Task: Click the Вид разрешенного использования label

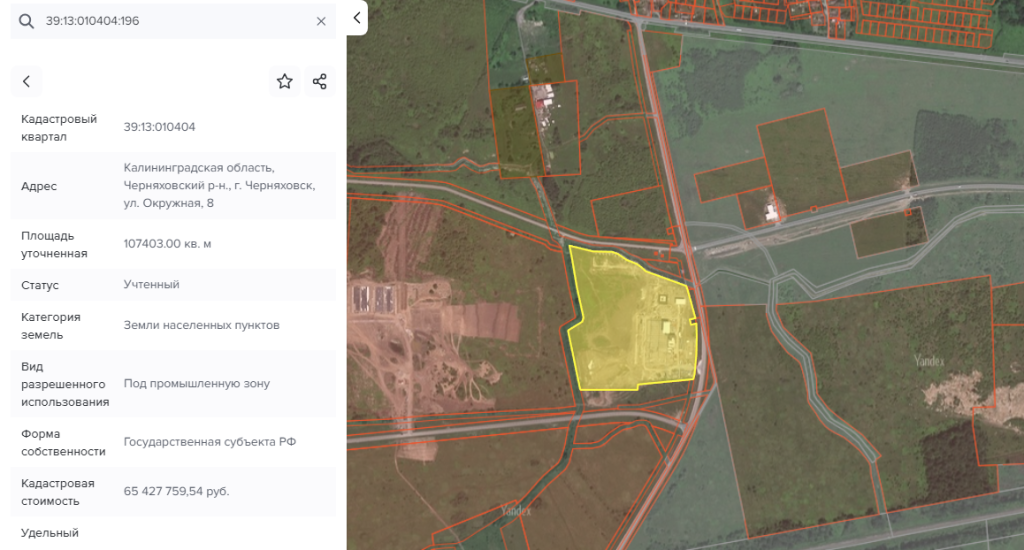Action: tap(65, 384)
